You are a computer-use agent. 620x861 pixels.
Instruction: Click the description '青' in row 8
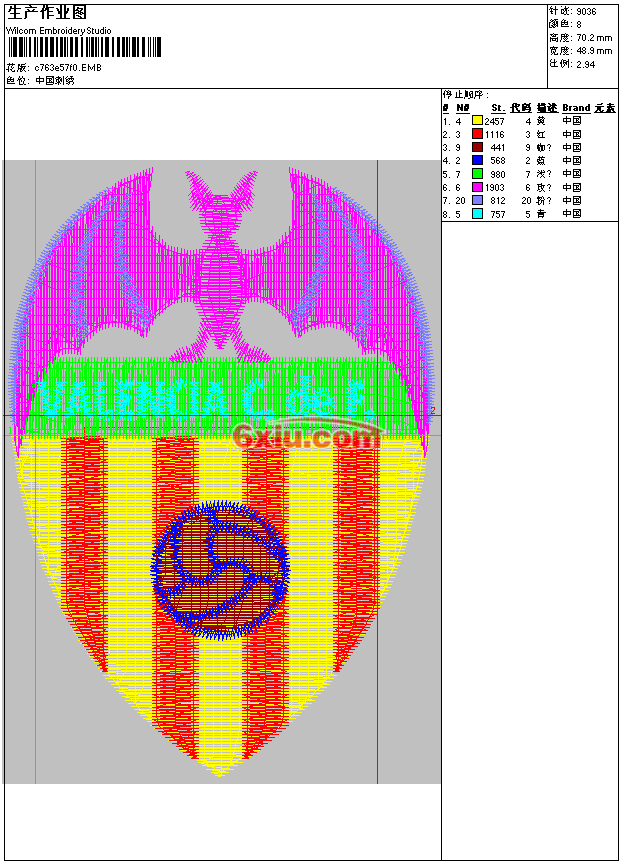(541, 214)
